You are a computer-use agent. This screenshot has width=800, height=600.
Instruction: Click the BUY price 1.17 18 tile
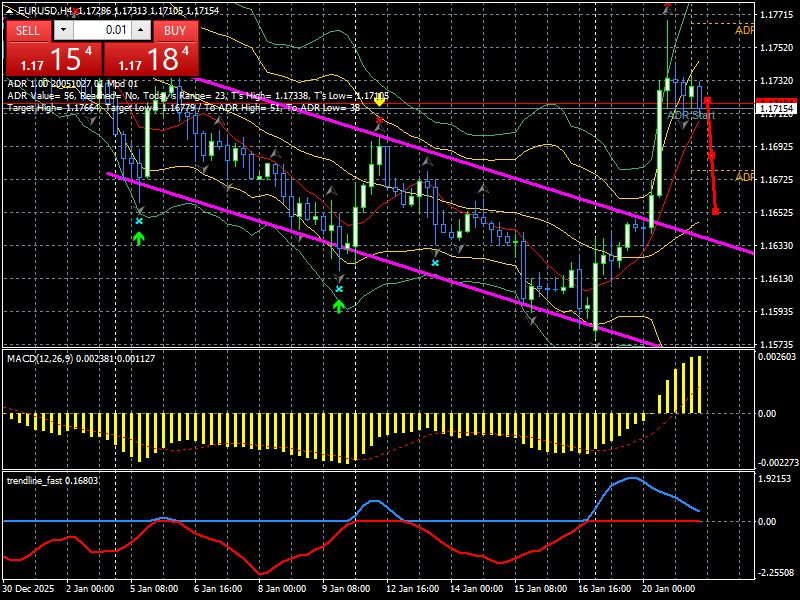(x=152, y=59)
